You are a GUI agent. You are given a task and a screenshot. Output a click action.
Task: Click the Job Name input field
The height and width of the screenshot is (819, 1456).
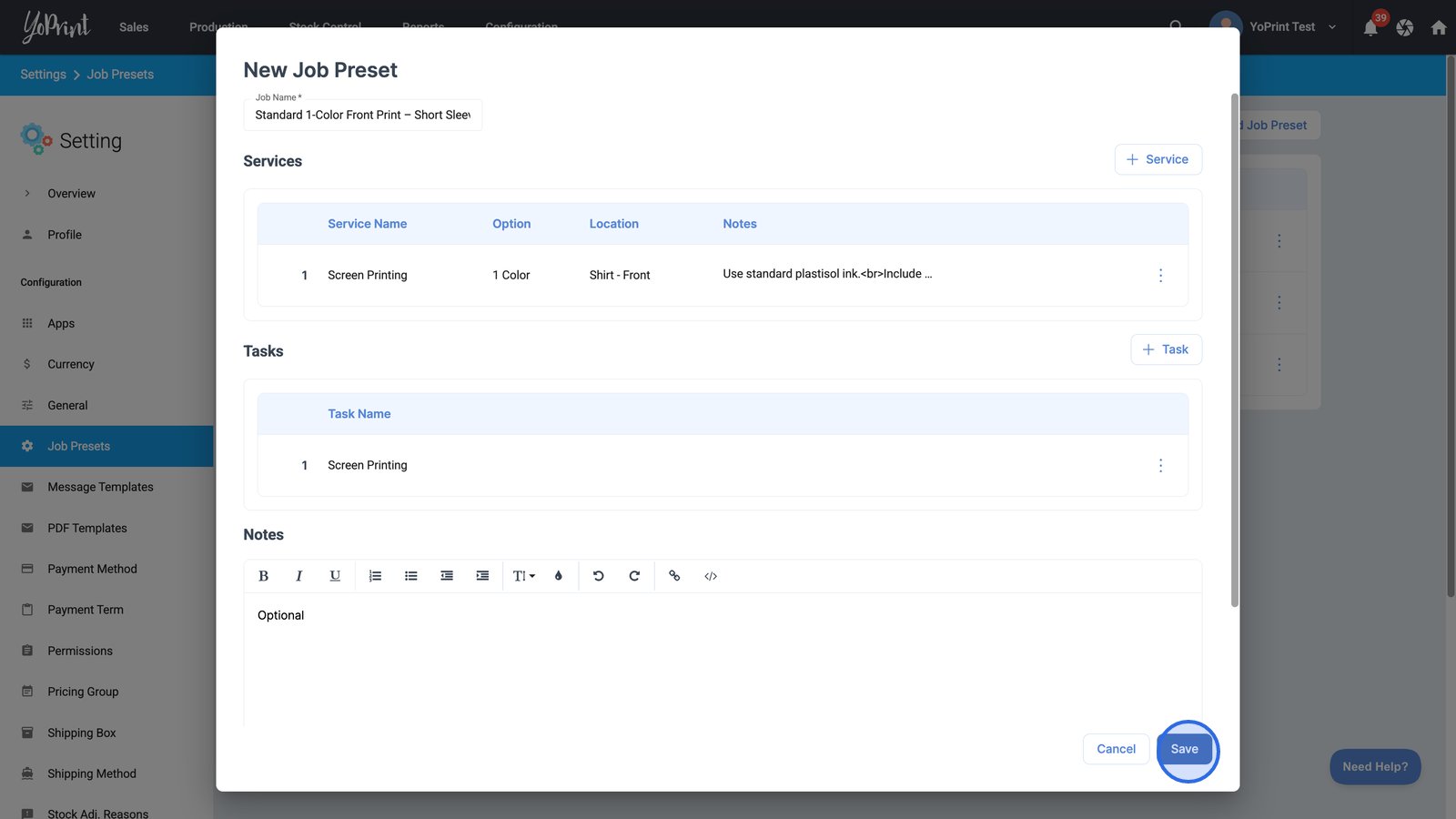[x=362, y=116]
